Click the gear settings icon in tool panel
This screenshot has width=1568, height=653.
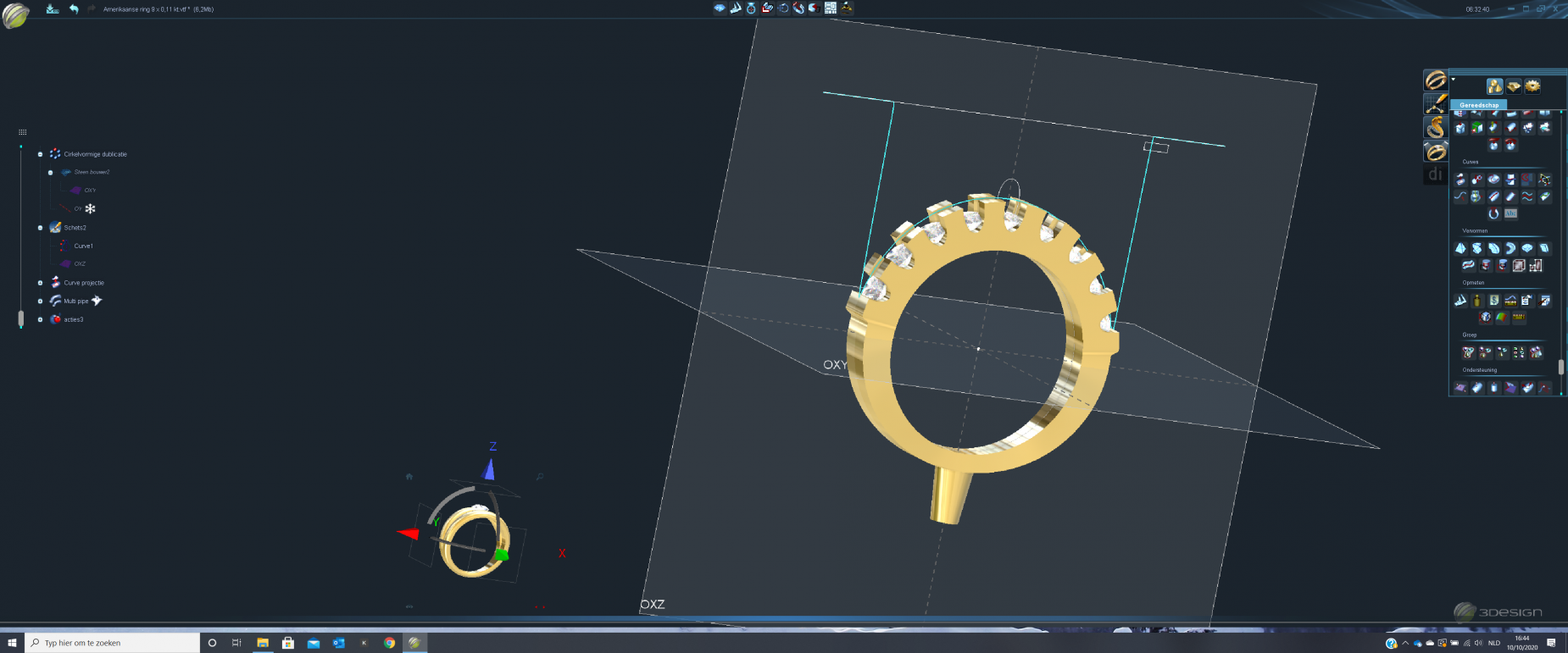(1532, 86)
